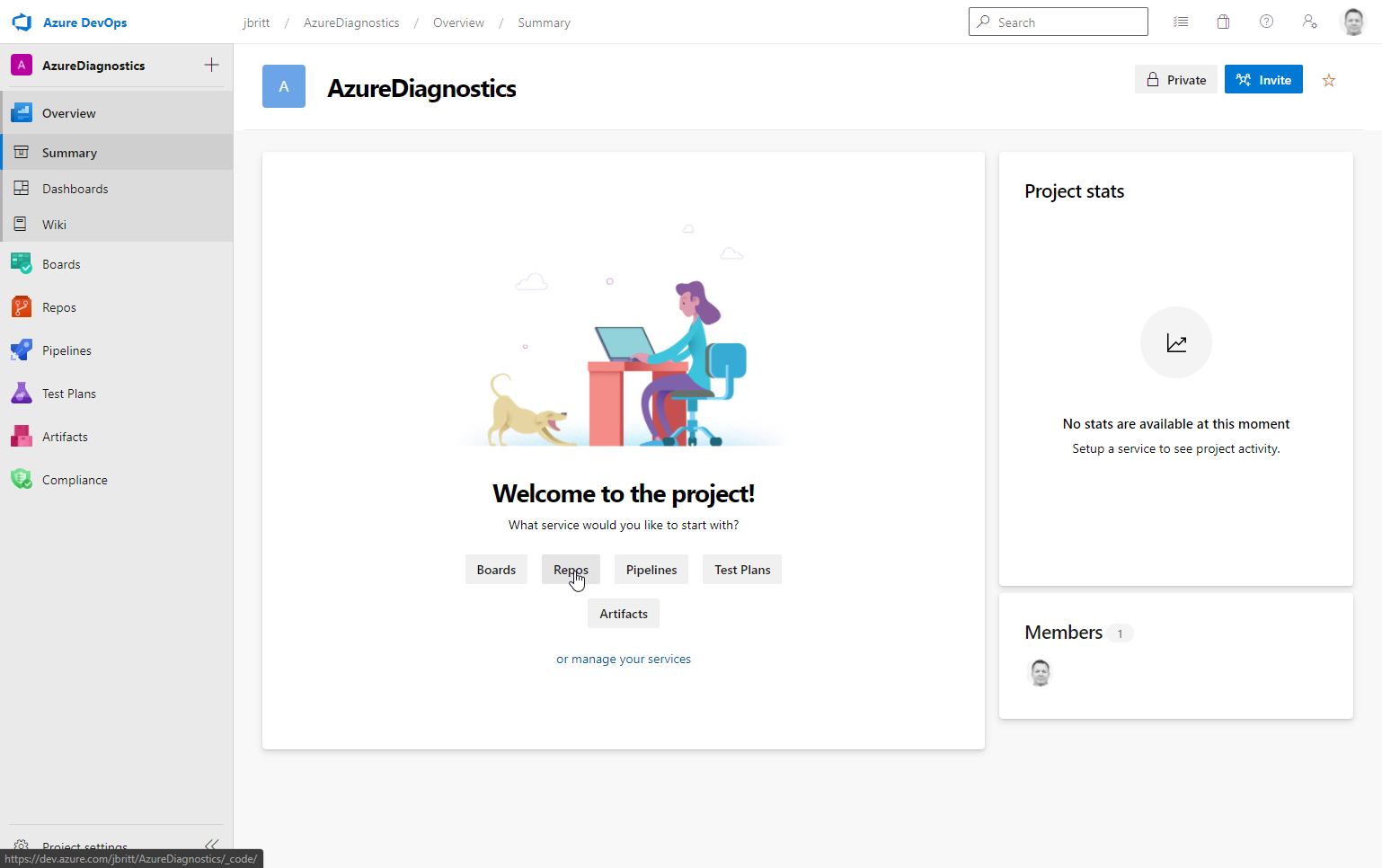Open Repos in the sidebar
Screen dimensions: 1382x868
[117, 307]
